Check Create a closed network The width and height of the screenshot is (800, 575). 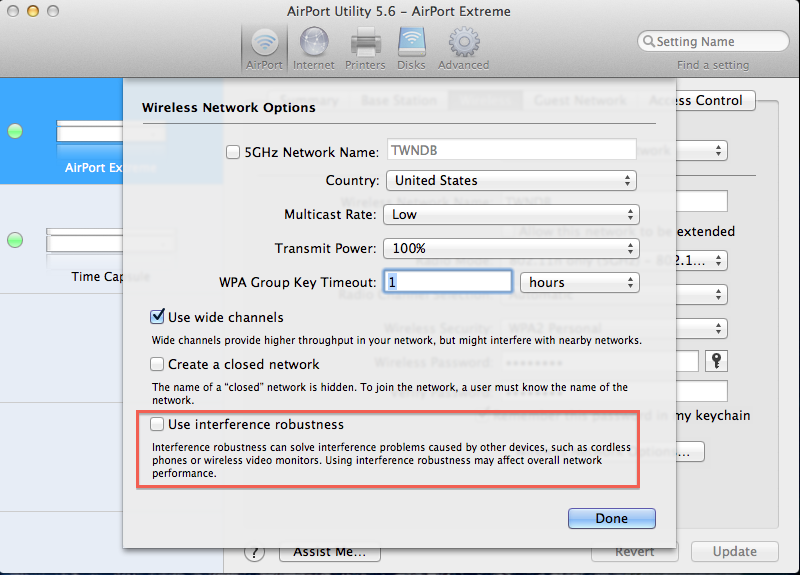coord(157,364)
